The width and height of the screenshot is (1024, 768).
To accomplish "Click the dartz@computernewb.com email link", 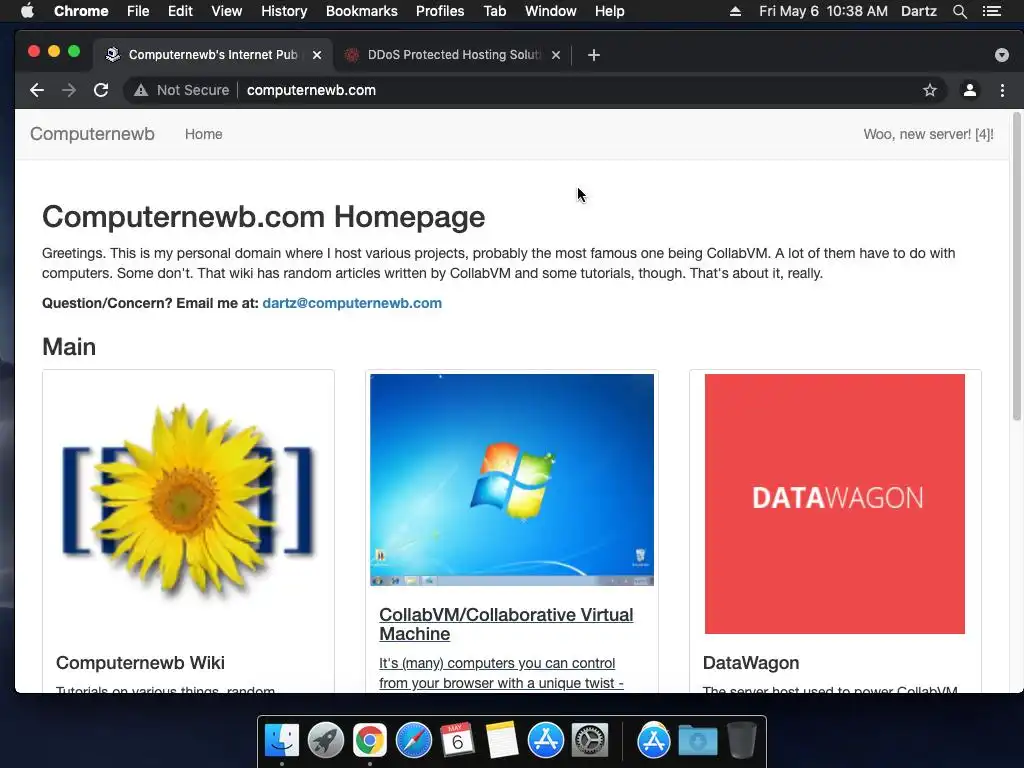I will (x=352, y=303).
